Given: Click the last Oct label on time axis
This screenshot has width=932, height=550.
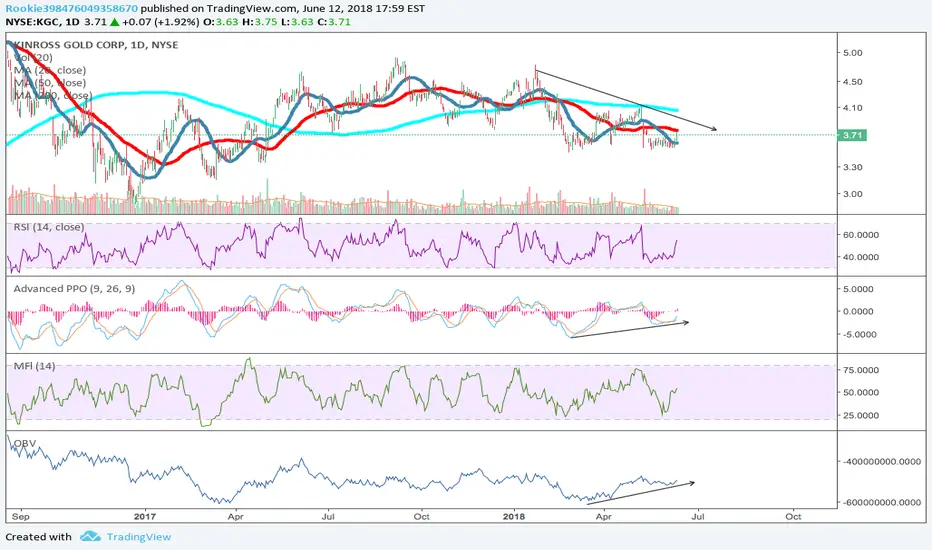Looking at the screenshot, I should tap(794, 517).
